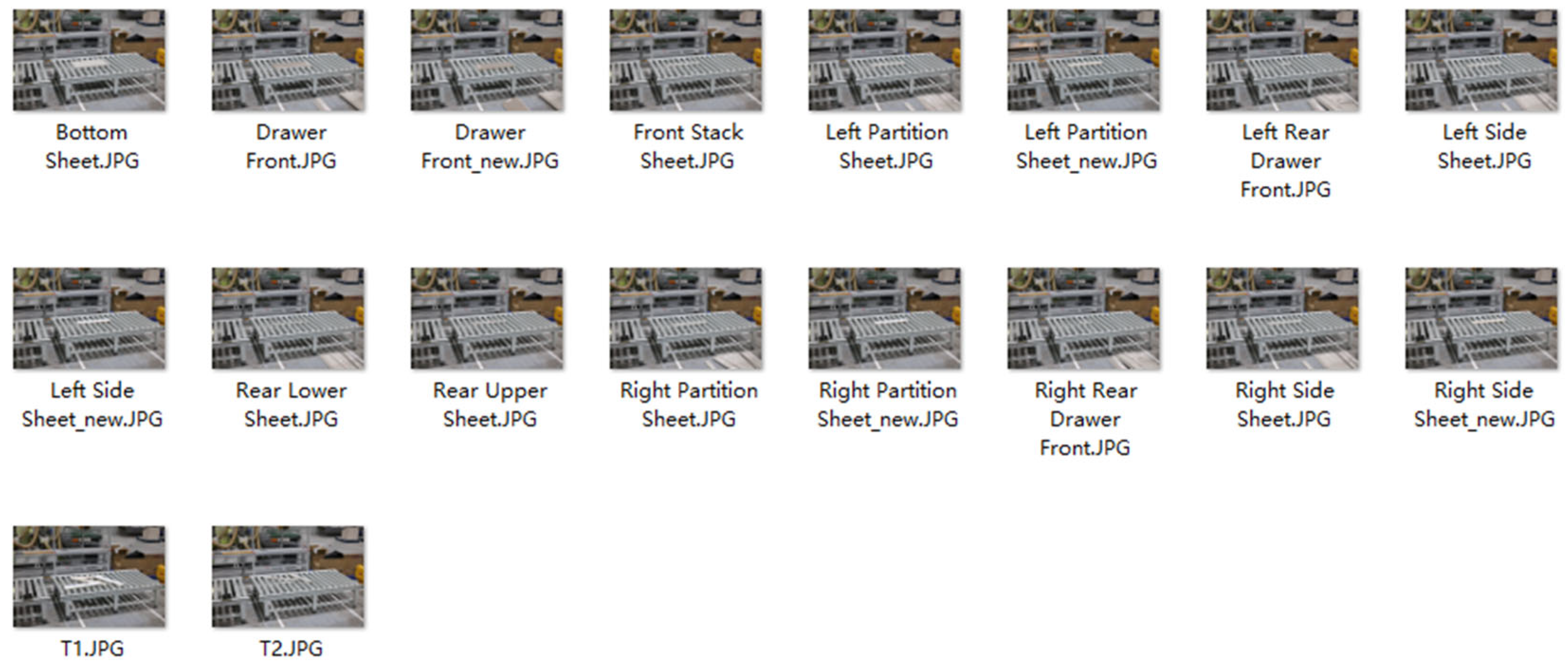Image resolution: width=1568 pixels, height=666 pixels.
Task: Select Rear Lower Sheet.JPG thumbnail
Action: click(x=288, y=319)
